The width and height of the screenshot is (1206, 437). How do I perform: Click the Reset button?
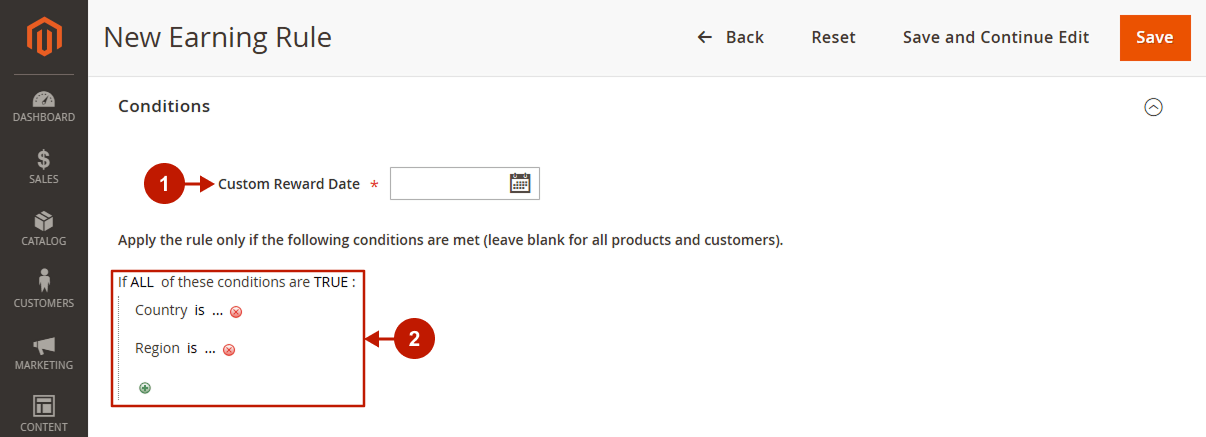833,37
